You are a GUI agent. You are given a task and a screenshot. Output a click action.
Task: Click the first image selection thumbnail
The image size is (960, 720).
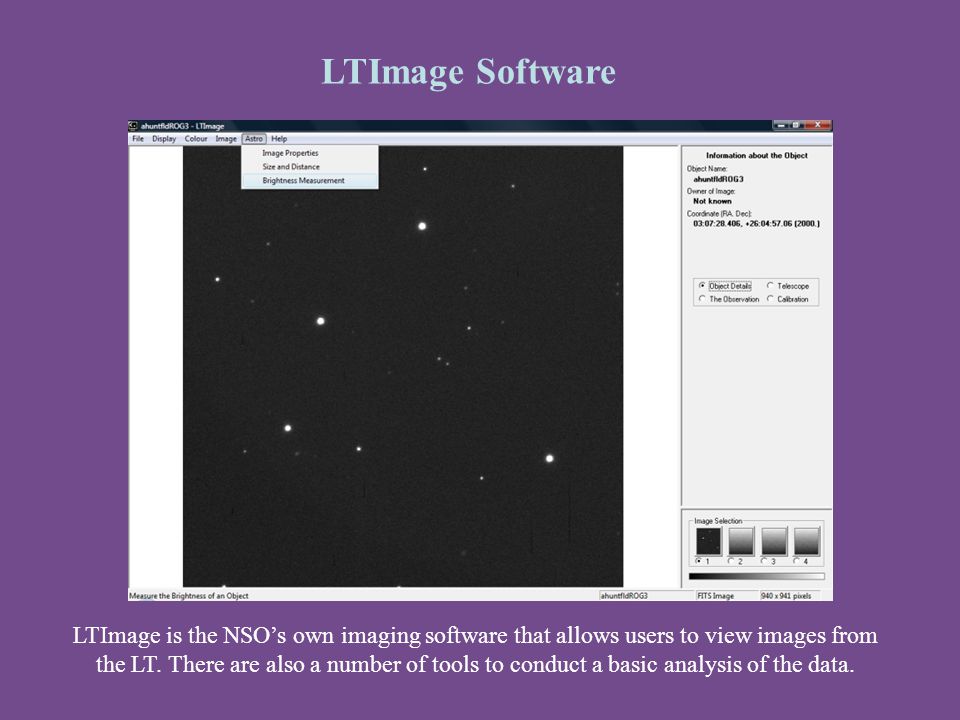[708, 542]
